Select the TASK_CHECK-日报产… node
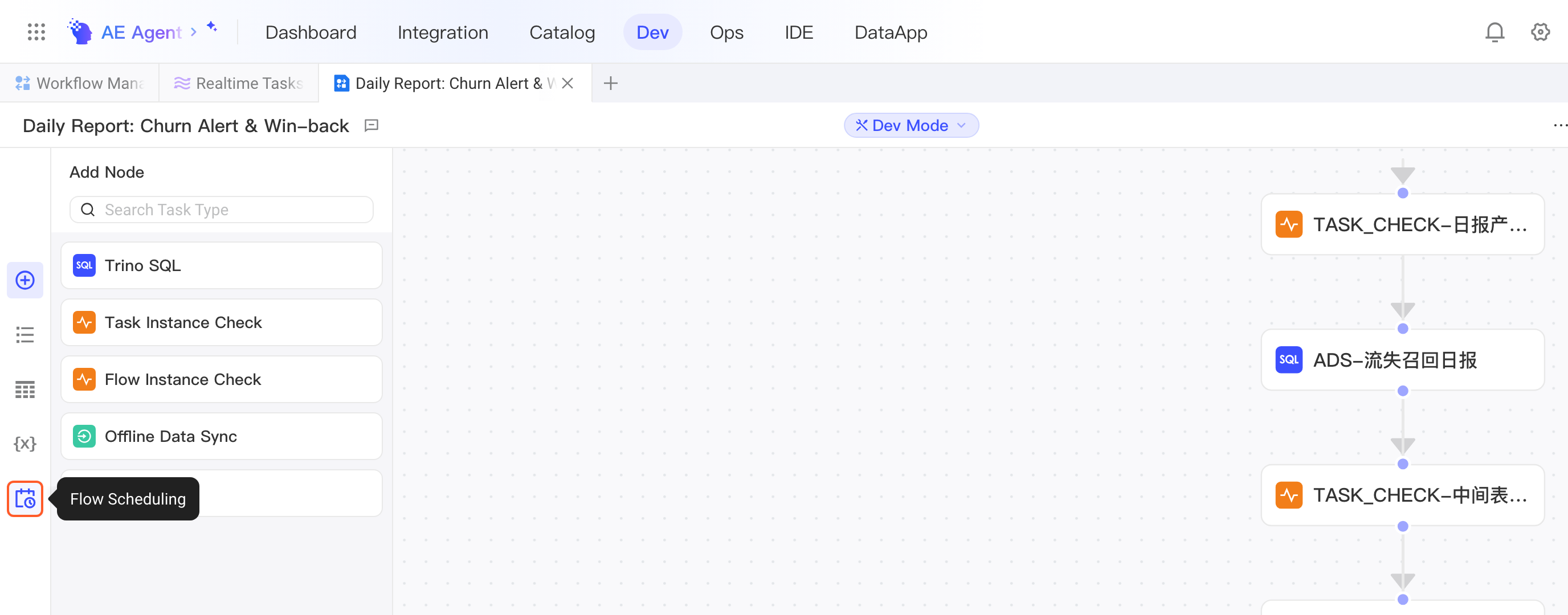The height and width of the screenshot is (615, 1568). [1402, 224]
